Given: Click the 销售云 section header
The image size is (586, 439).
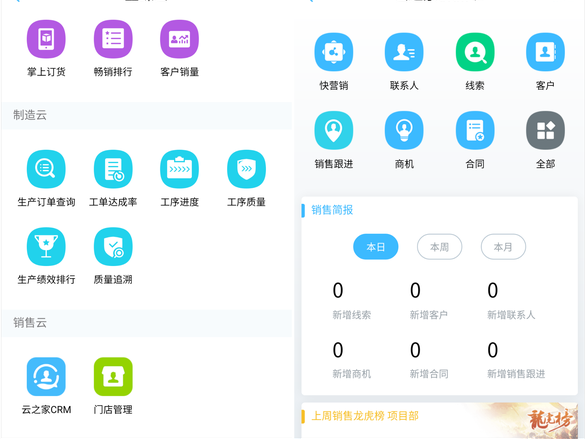Looking at the screenshot, I should click(146, 323).
